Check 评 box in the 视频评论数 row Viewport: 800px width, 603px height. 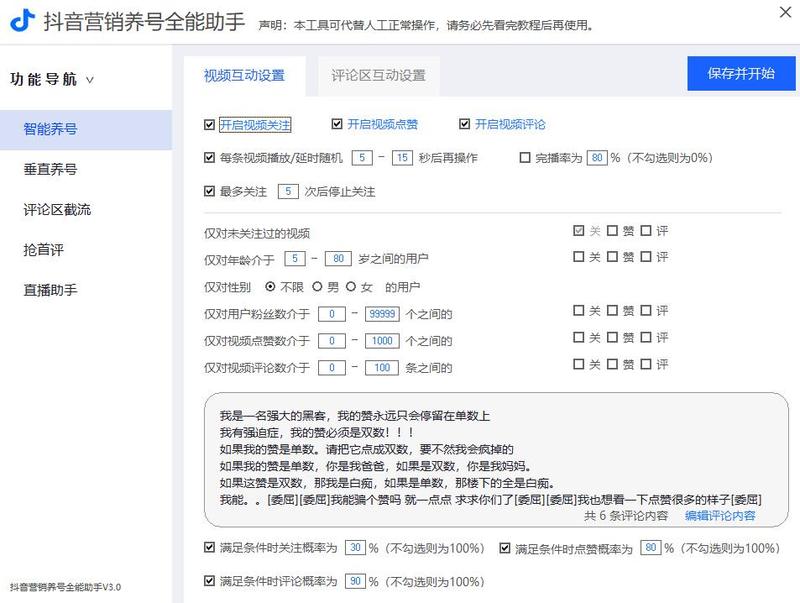(646, 364)
